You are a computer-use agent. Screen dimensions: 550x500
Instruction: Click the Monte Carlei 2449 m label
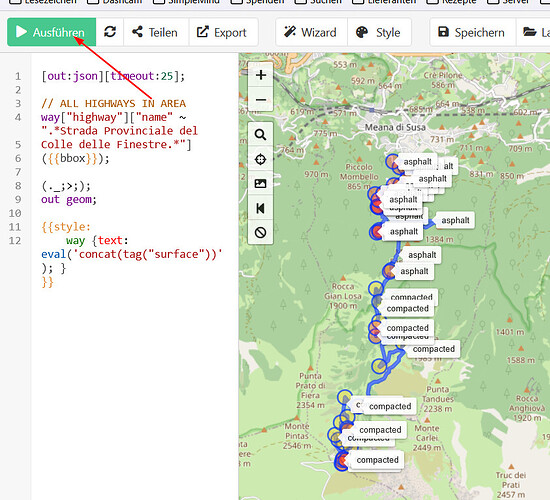pos(426,438)
